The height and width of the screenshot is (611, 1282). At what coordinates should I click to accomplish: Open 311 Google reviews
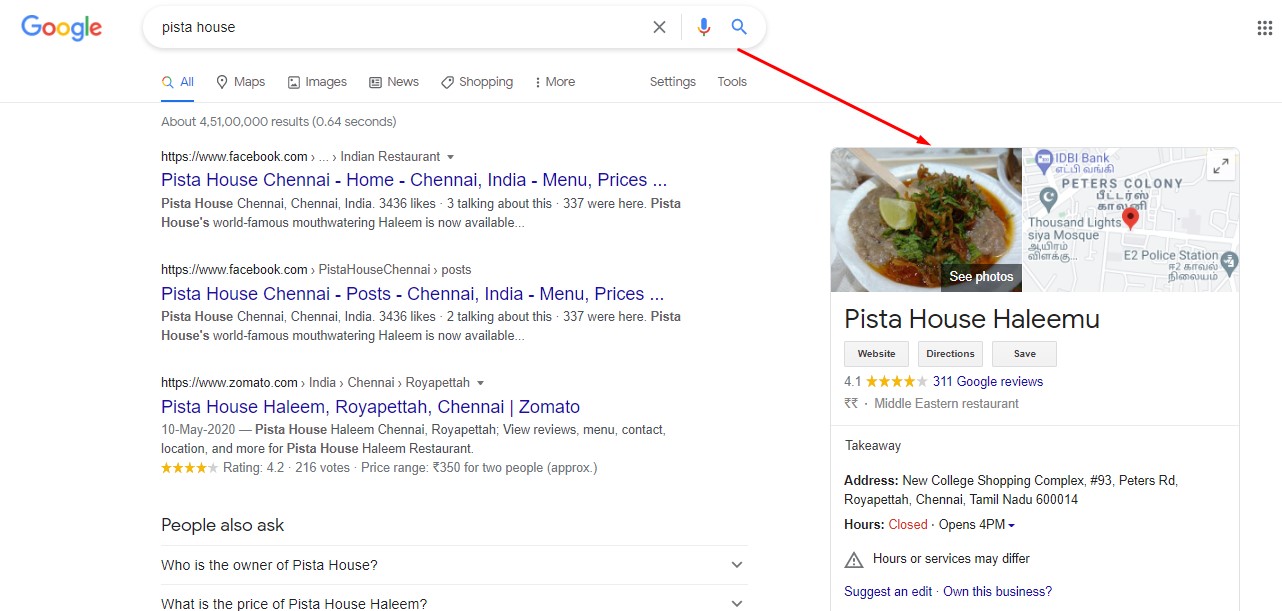click(988, 381)
